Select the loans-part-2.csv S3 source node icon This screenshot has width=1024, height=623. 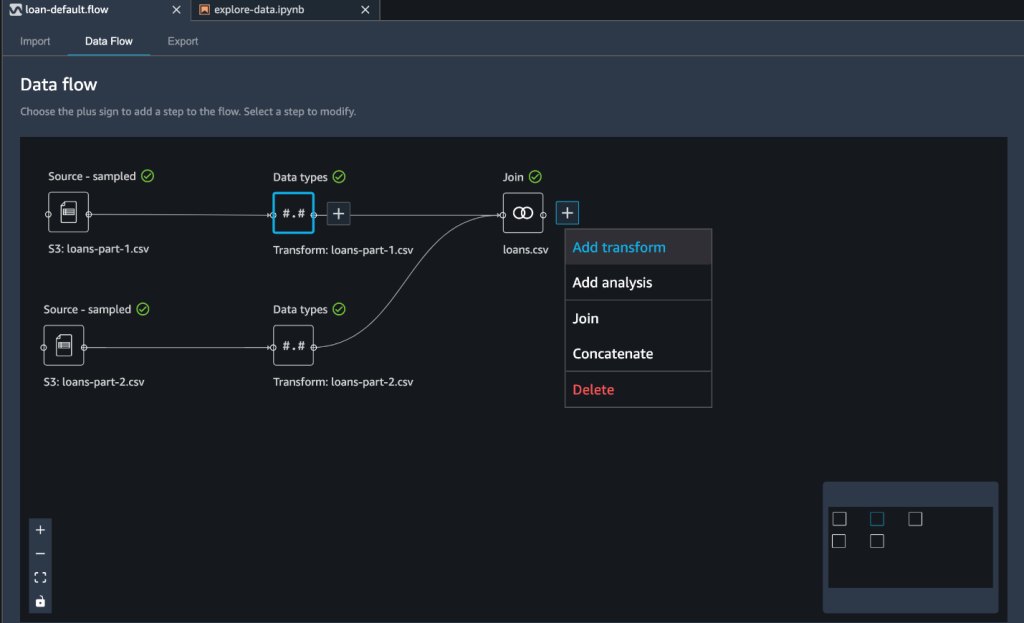point(64,346)
